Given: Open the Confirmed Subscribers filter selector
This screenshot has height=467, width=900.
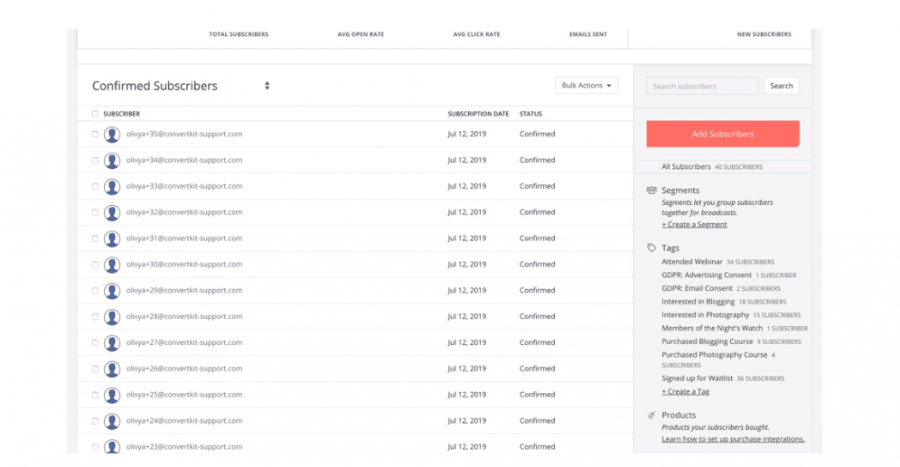Looking at the screenshot, I should (181, 86).
